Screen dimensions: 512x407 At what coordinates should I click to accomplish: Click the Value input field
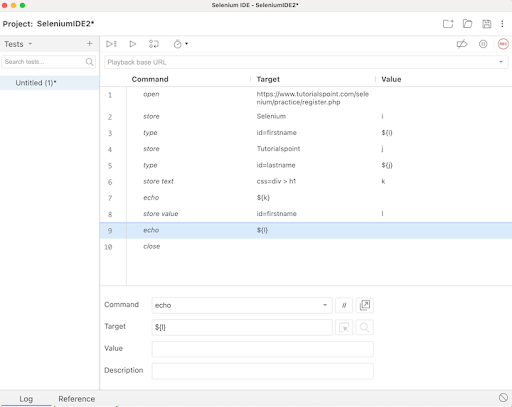tap(263, 349)
